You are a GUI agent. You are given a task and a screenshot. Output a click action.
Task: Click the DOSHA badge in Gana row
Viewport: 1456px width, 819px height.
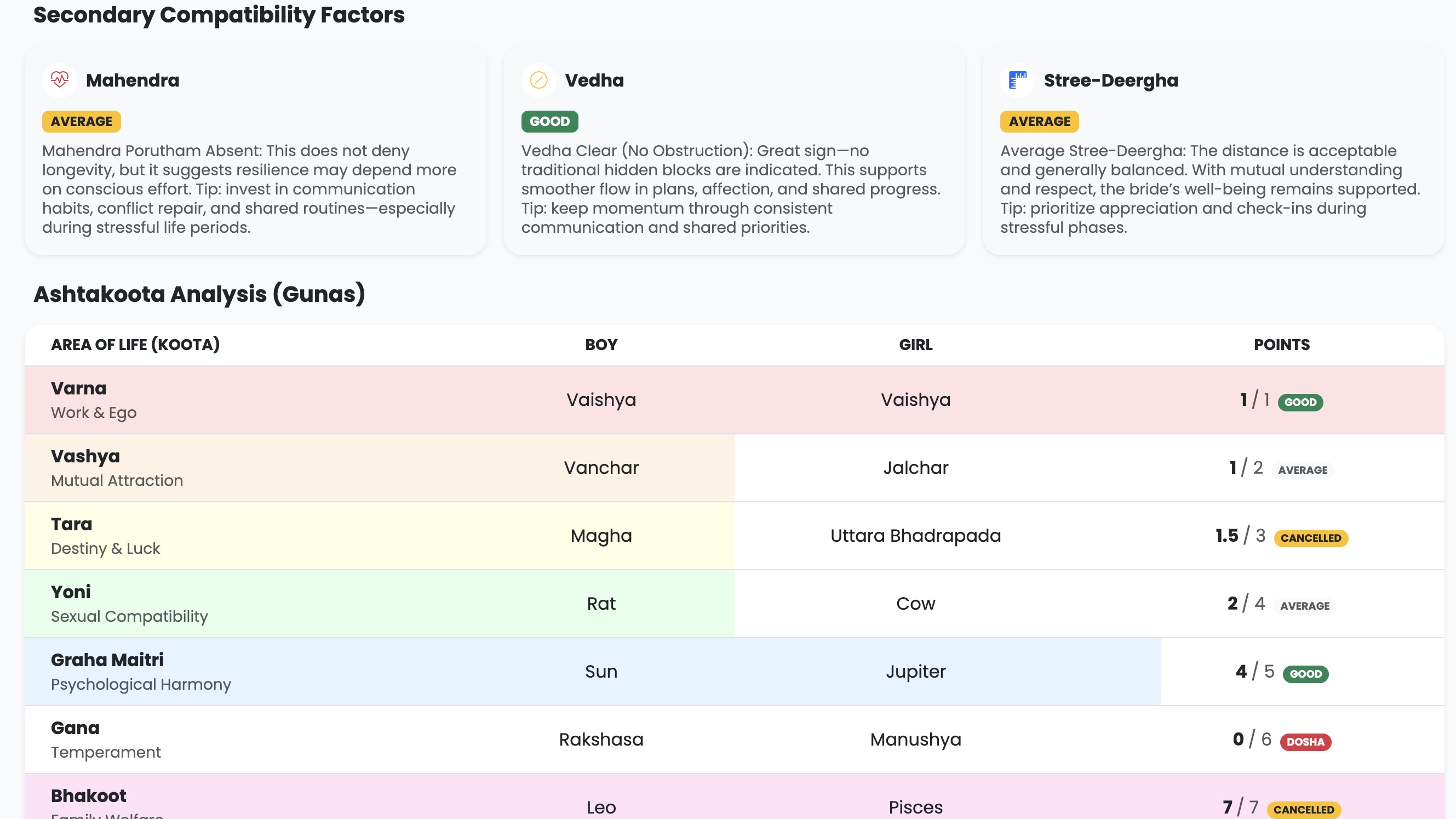pos(1305,742)
